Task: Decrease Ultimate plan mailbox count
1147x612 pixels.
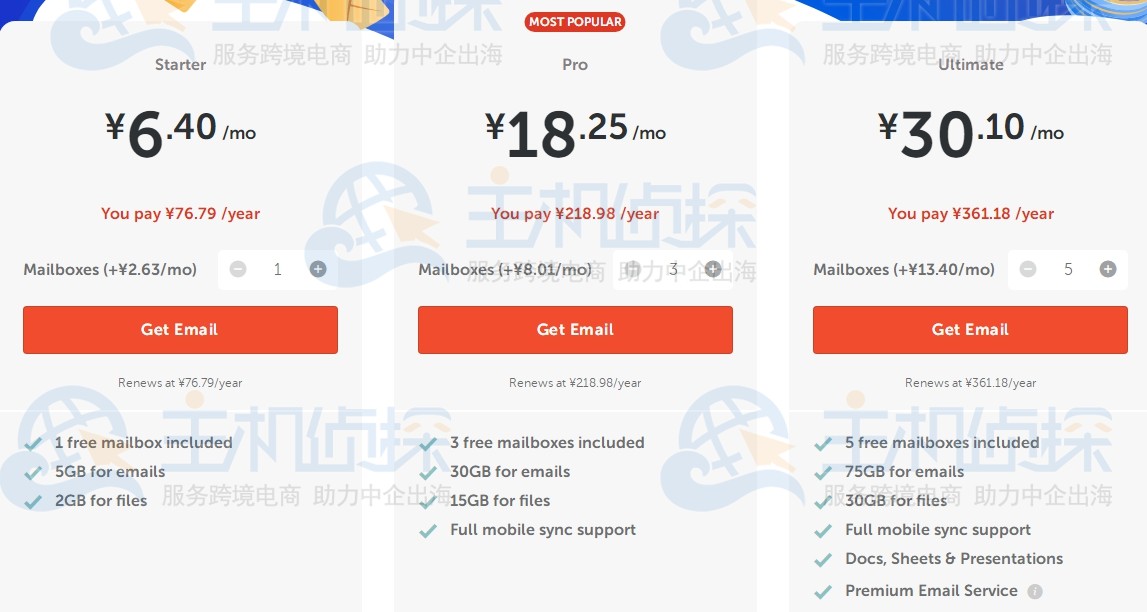Action: [x=1028, y=269]
